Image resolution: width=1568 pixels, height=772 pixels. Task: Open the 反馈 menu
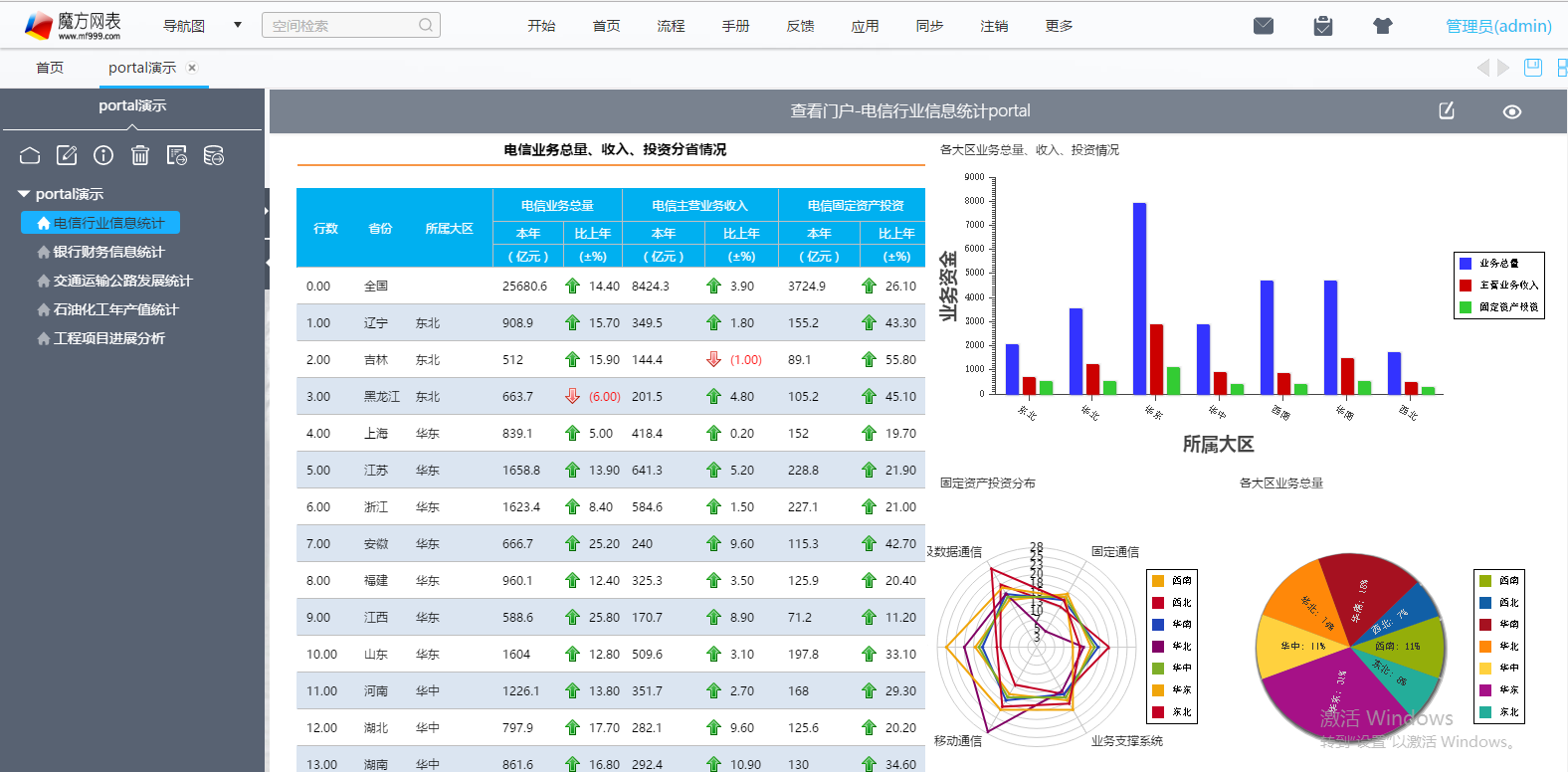click(800, 26)
